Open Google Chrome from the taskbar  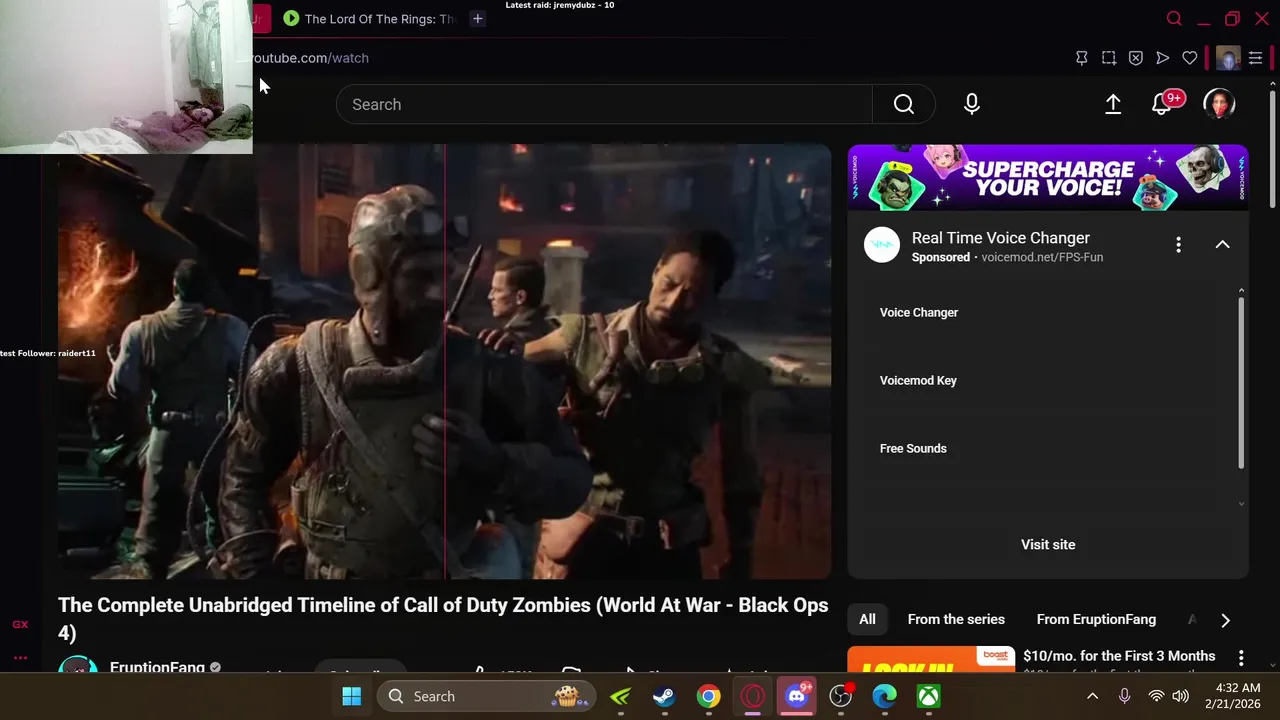click(708, 696)
